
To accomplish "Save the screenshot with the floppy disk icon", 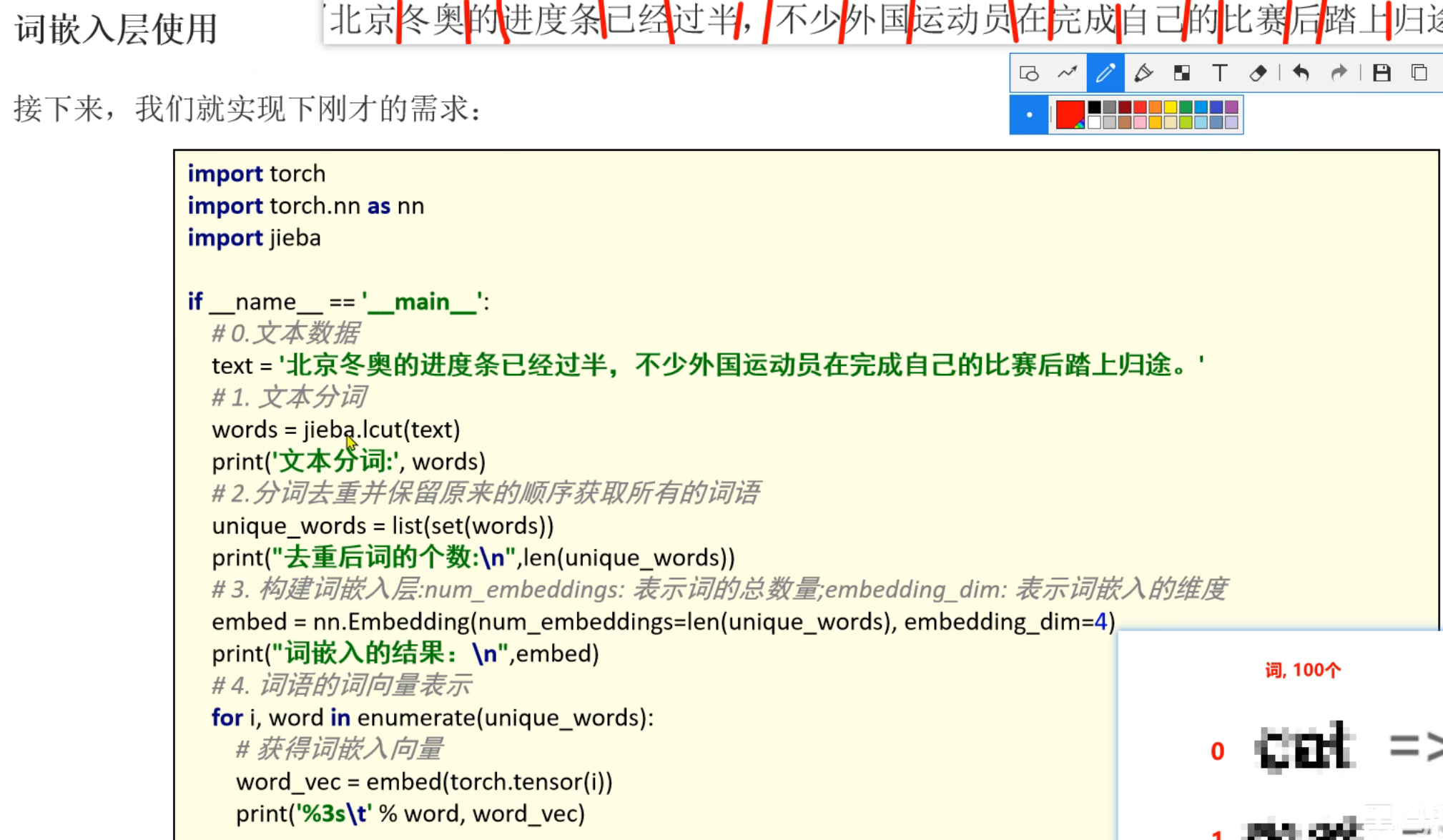I will coord(1382,73).
